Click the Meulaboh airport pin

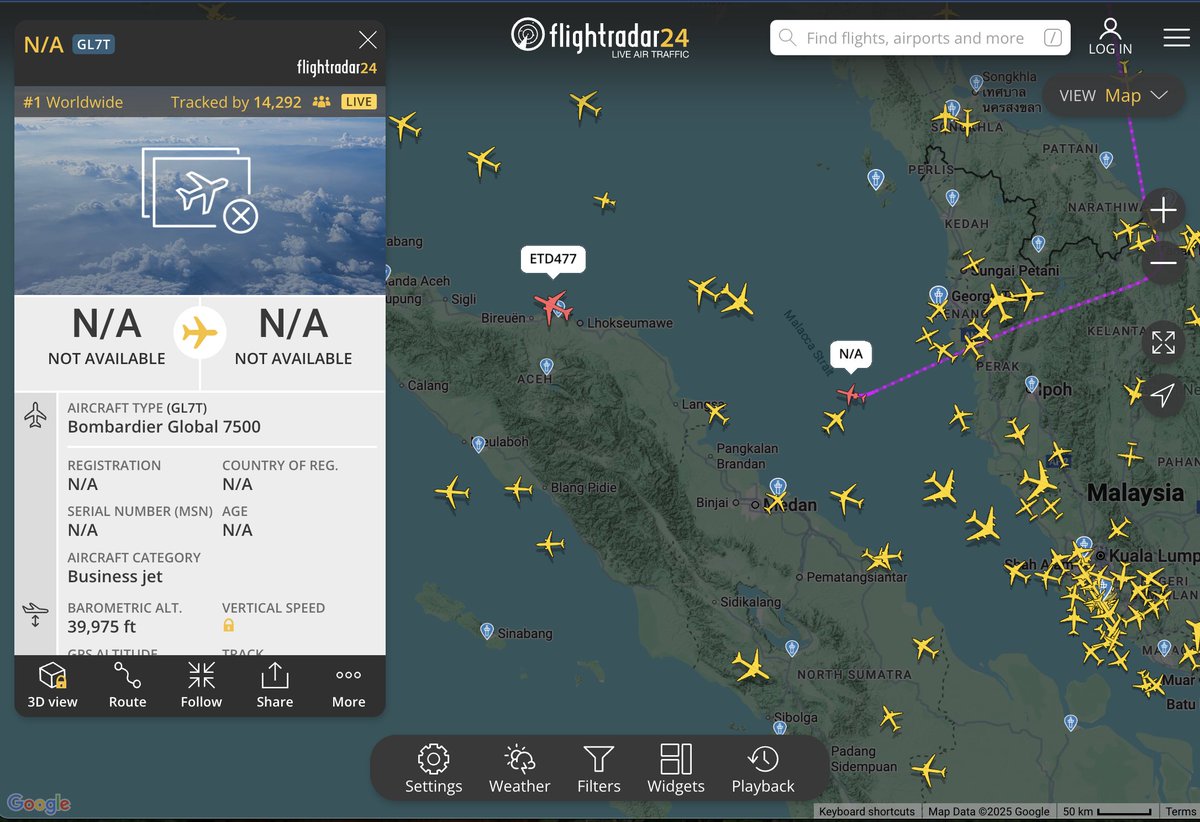pos(479,443)
